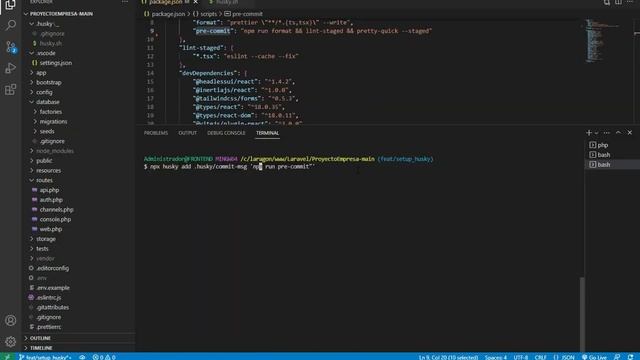The width and height of the screenshot is (640, 360).
Task: Open the Explorer view in activity bar
Action: pyautogui.click(x=10, y=5)
